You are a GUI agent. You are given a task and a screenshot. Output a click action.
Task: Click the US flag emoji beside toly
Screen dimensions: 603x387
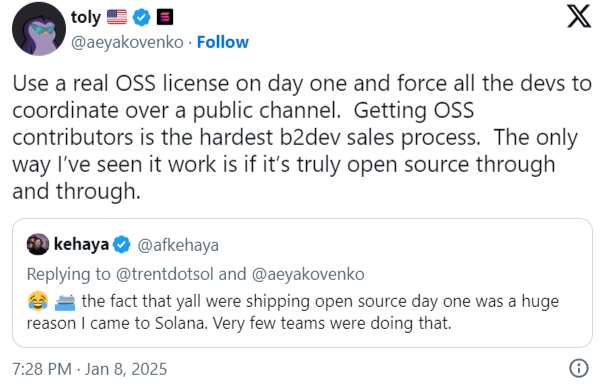(117, 17)
